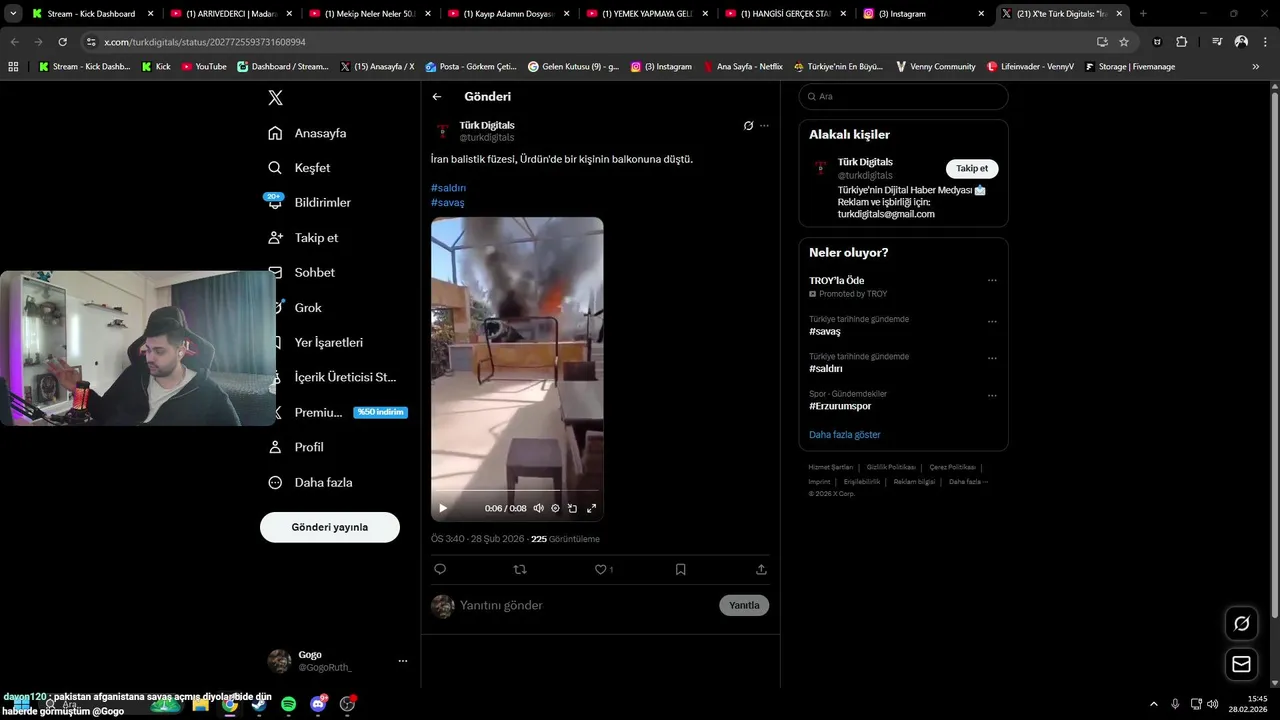This screenshot has width=1280, height=720.
Task: Open Steam from the taskbar
Action: pyautogui.click(x=259, y=704)
